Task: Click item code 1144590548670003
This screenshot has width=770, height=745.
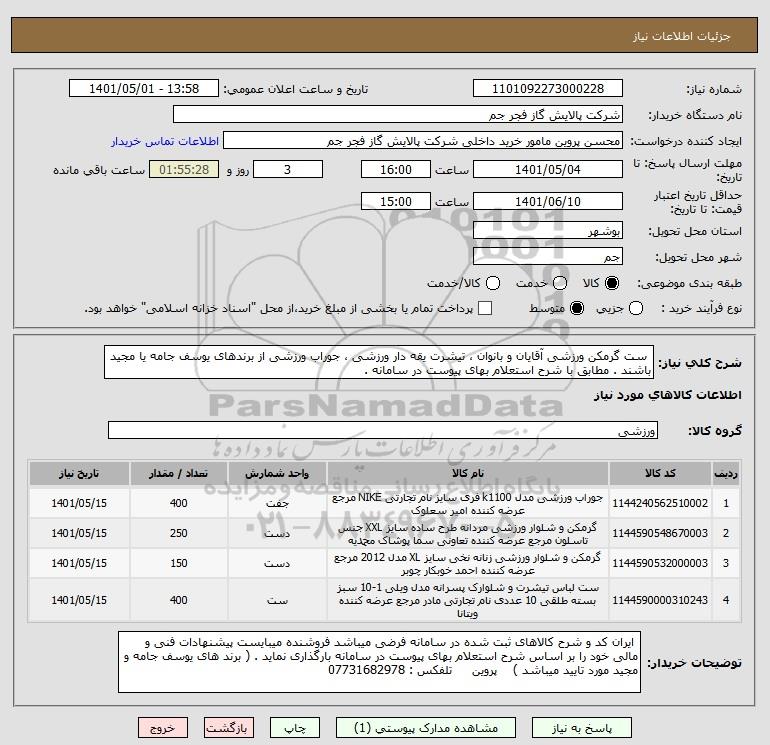Action: [660, 534]
